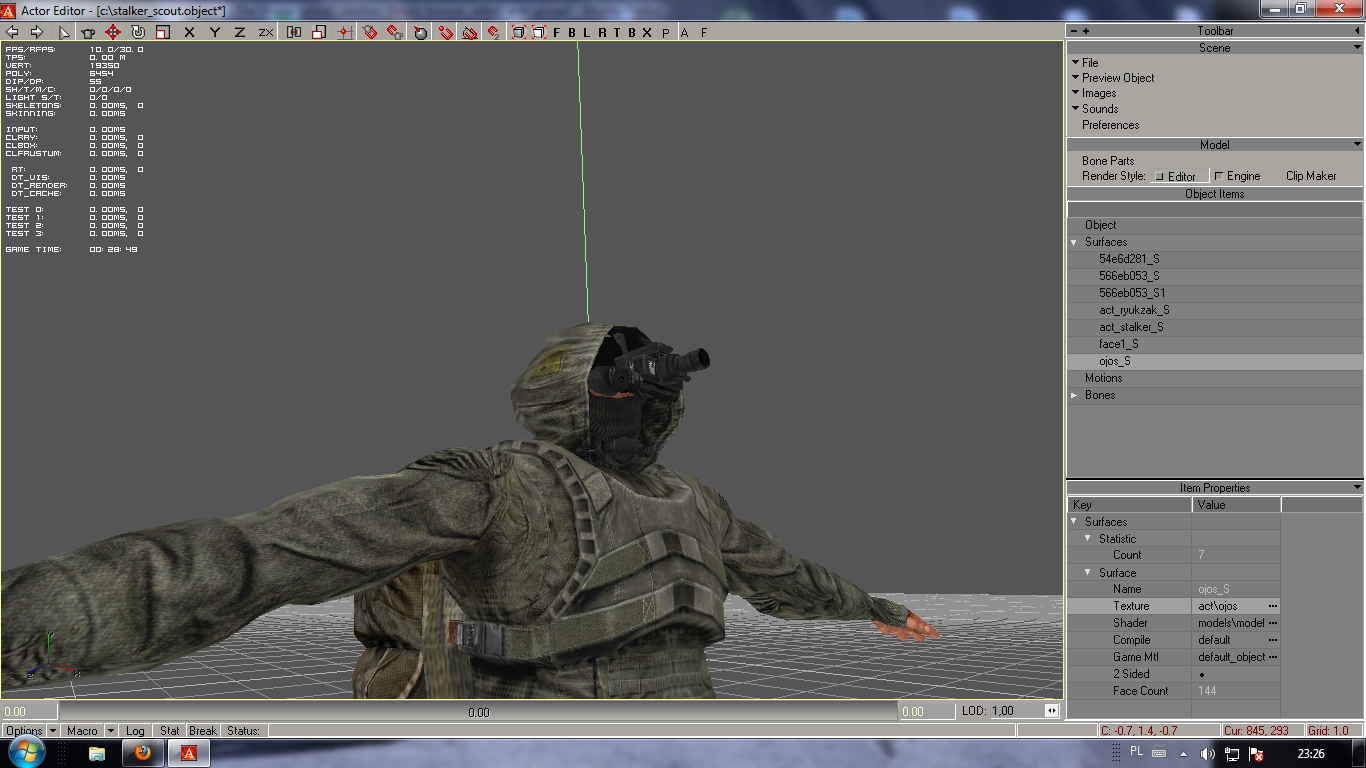Switch to Right view with R

pos(602,32)
